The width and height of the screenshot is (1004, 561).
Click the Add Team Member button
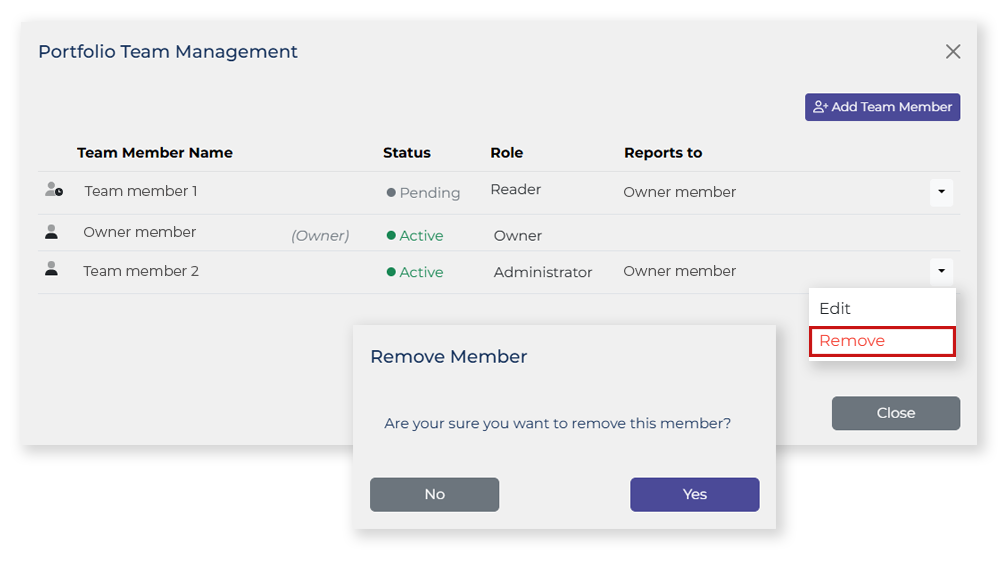pyautogui.click(x=882, y=107)
